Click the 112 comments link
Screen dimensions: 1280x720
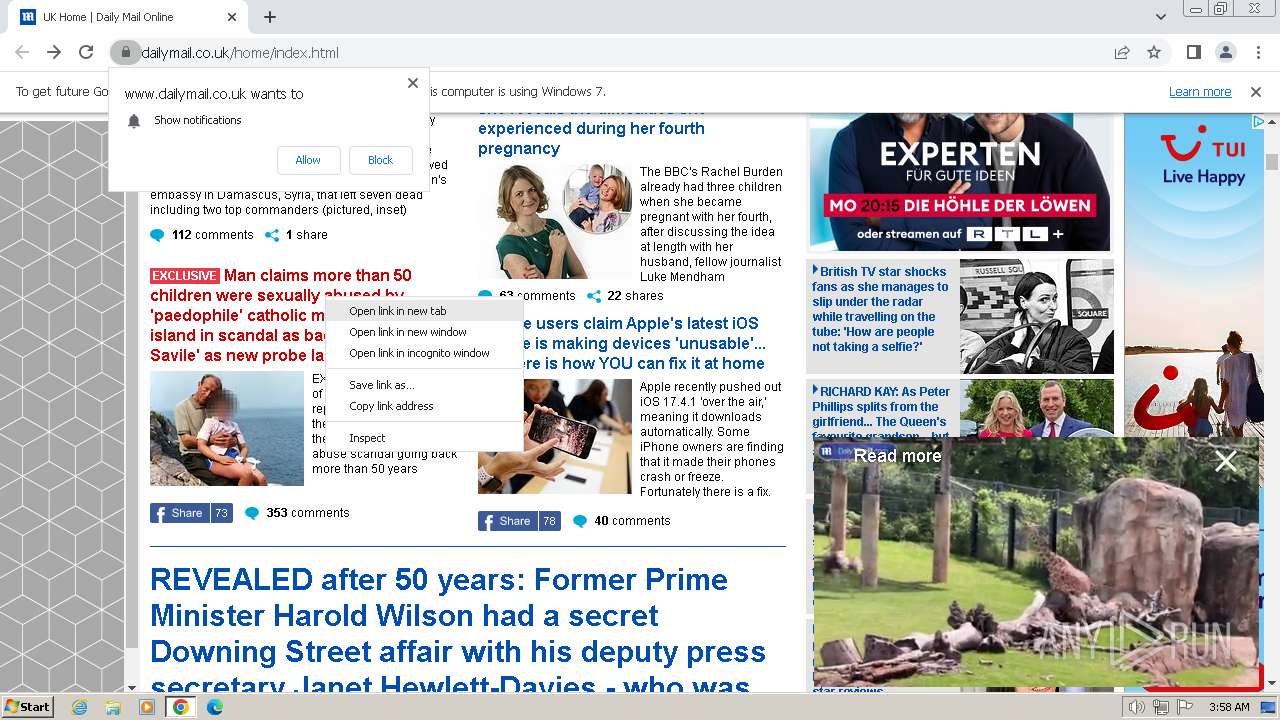pyautogui.click(x=212, y=235)
